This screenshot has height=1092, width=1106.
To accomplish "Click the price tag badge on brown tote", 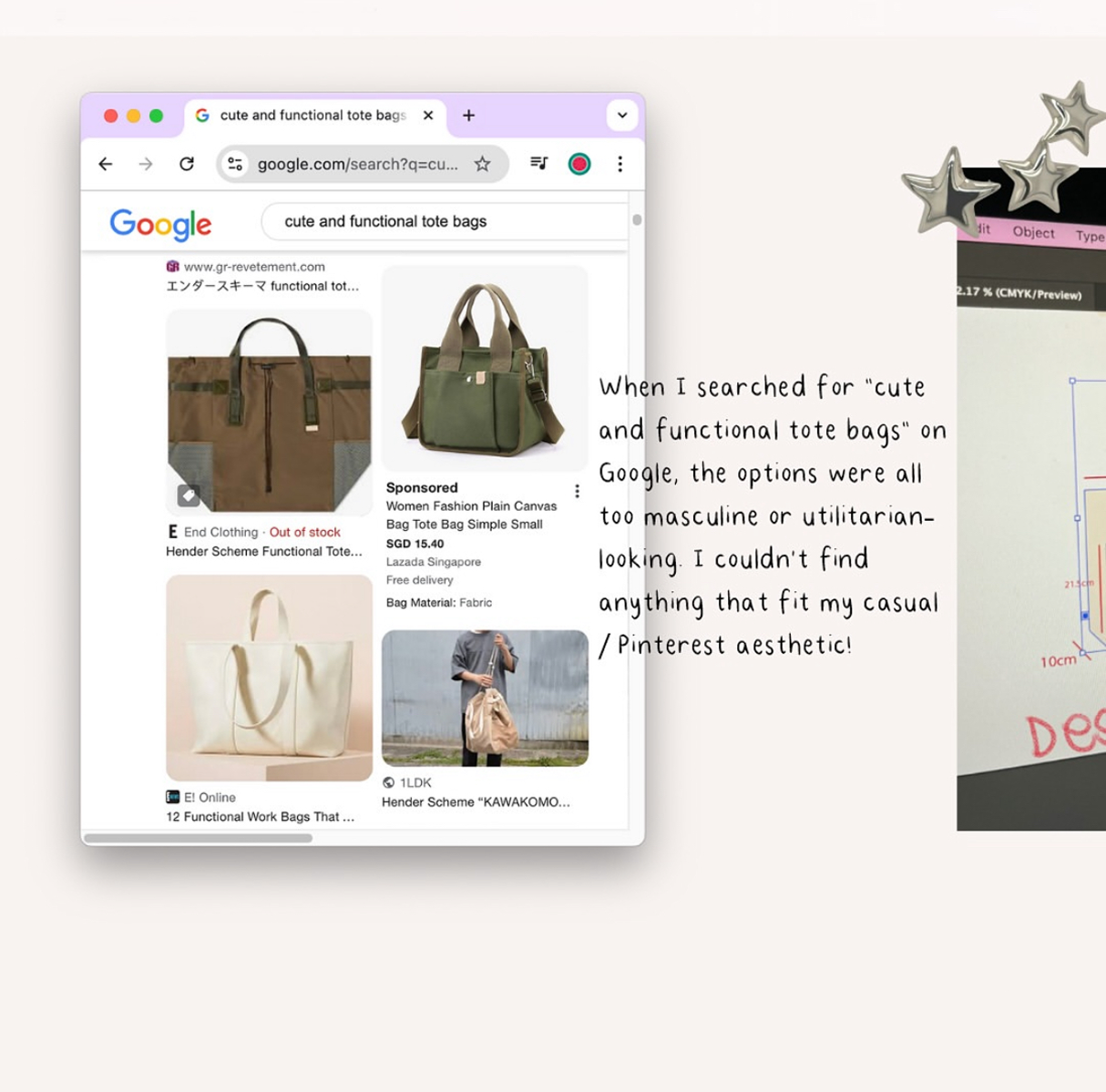I will click(189, 495).
